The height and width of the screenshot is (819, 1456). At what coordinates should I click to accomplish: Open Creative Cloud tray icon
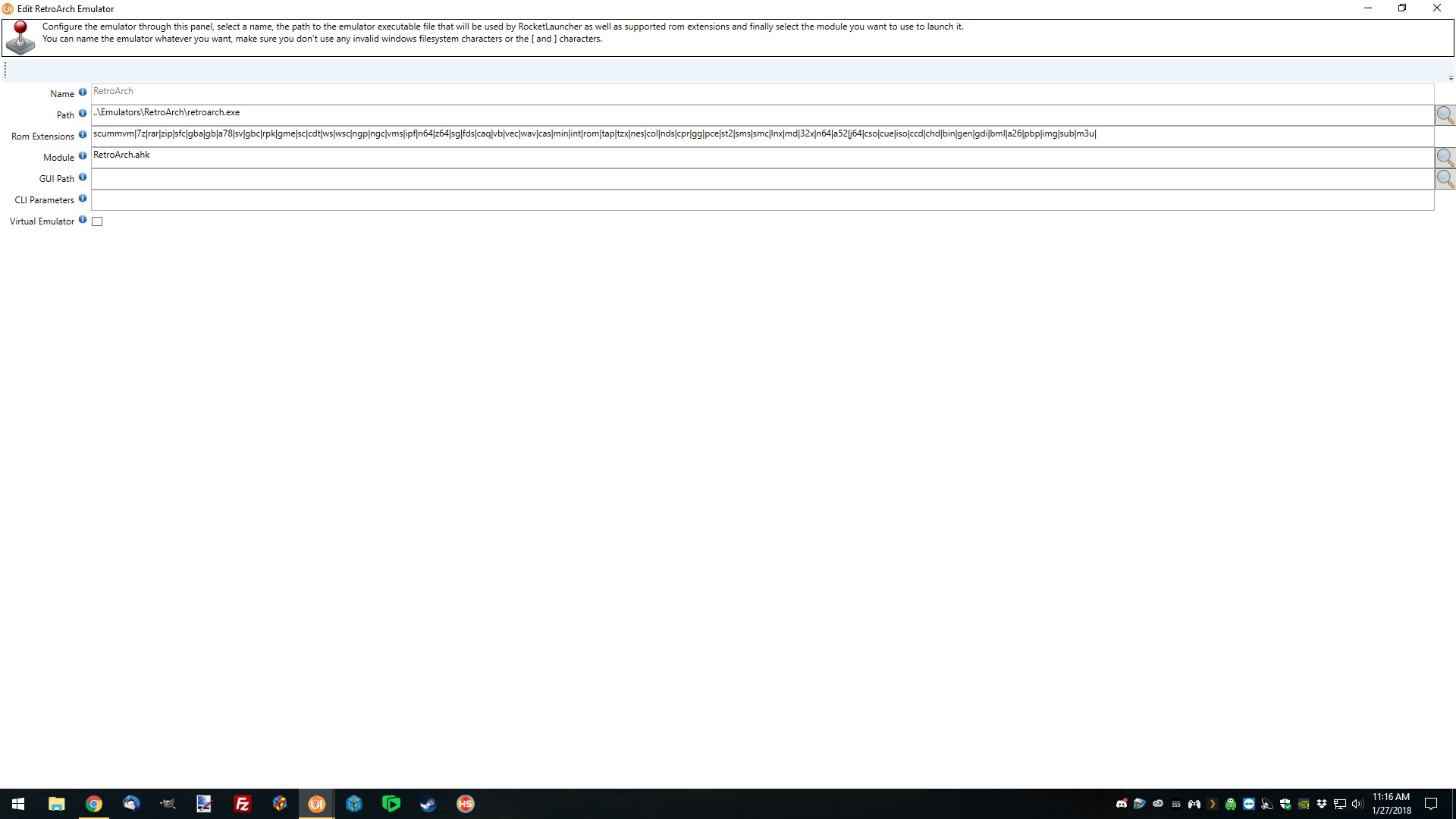tap(1158, 804)
